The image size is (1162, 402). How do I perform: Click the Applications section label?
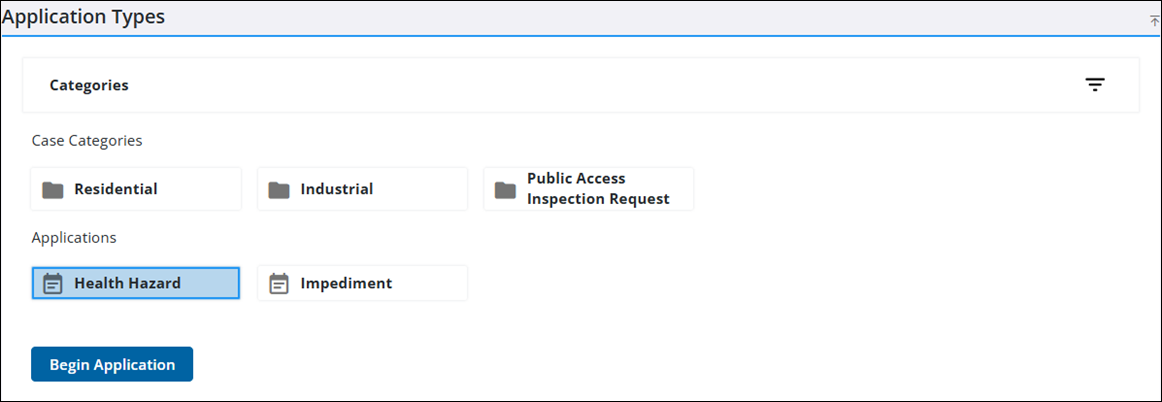click(x=74, y=238)
